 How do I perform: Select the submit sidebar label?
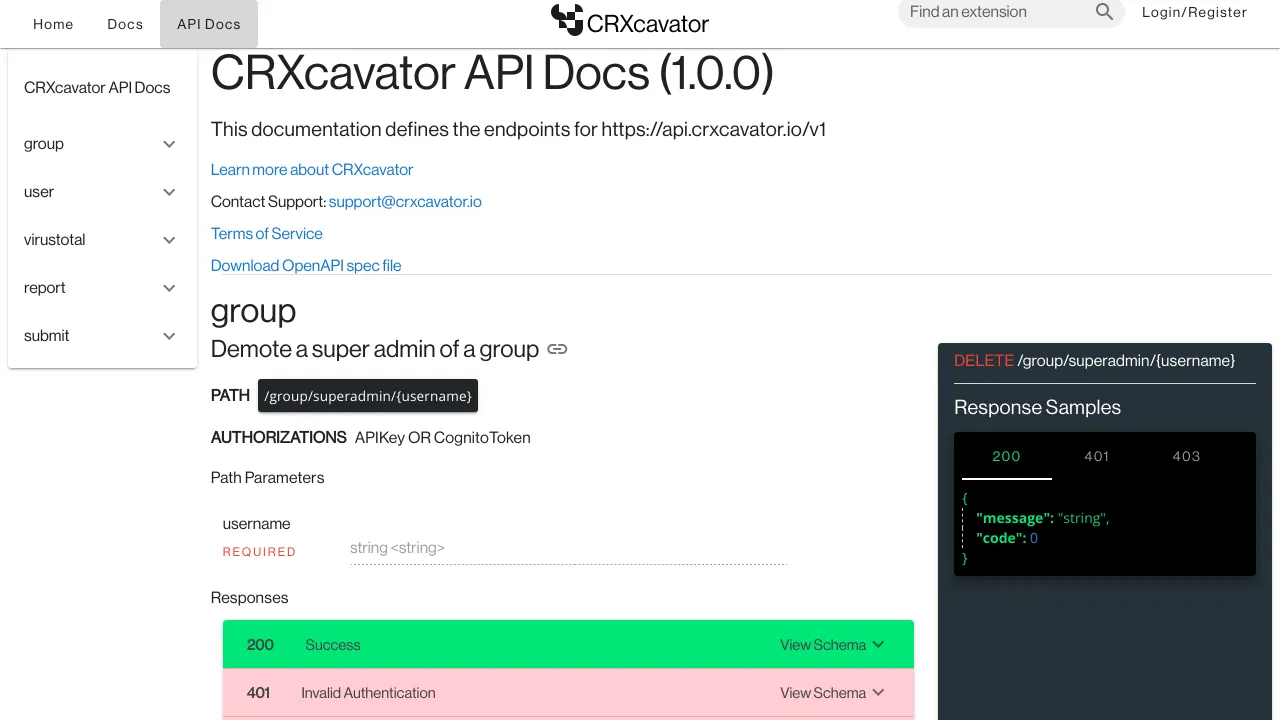click(47, 336)
